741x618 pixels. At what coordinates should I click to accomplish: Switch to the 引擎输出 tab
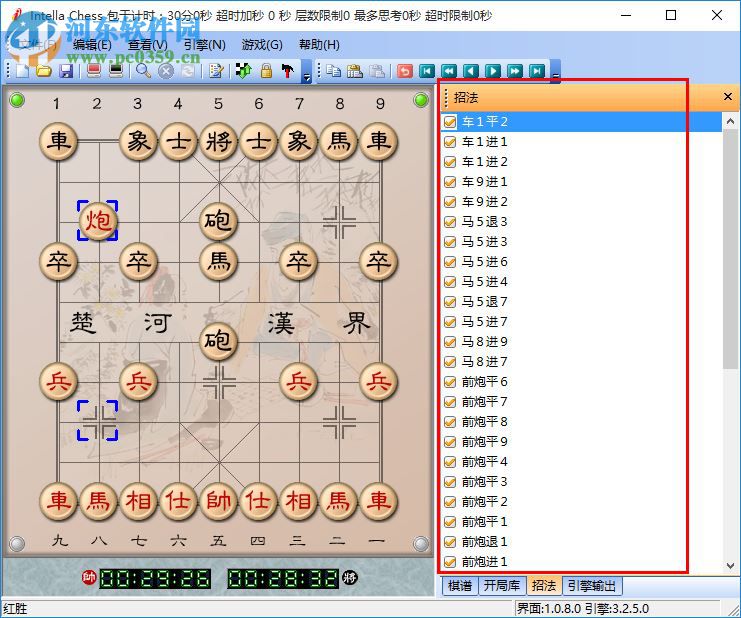[592, 586]
